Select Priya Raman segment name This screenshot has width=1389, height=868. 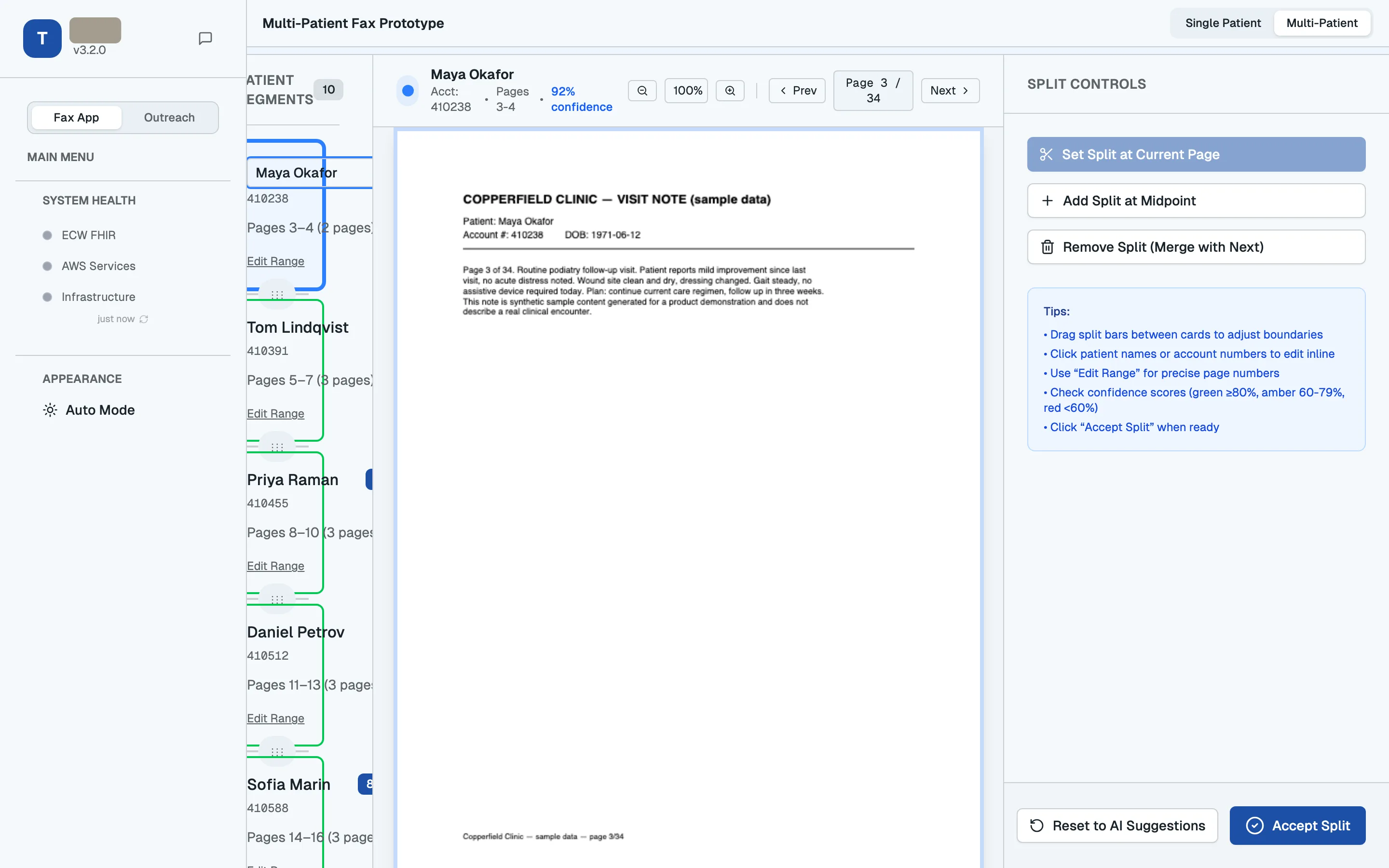point(293,480)
